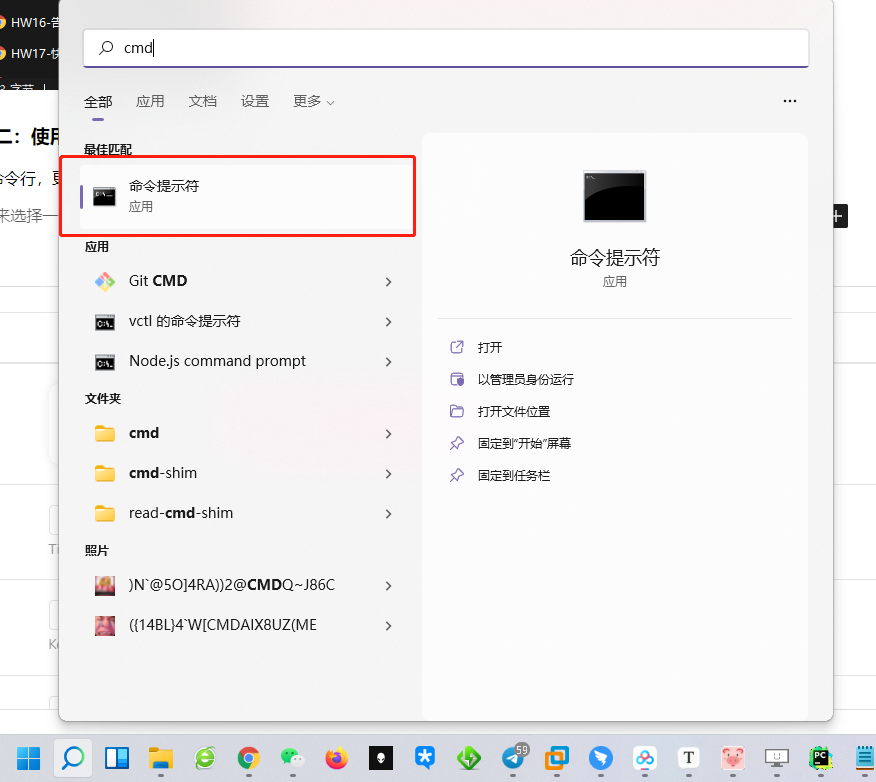Open Telegram with 59 badge in taskbar

(x=514, y=757)
